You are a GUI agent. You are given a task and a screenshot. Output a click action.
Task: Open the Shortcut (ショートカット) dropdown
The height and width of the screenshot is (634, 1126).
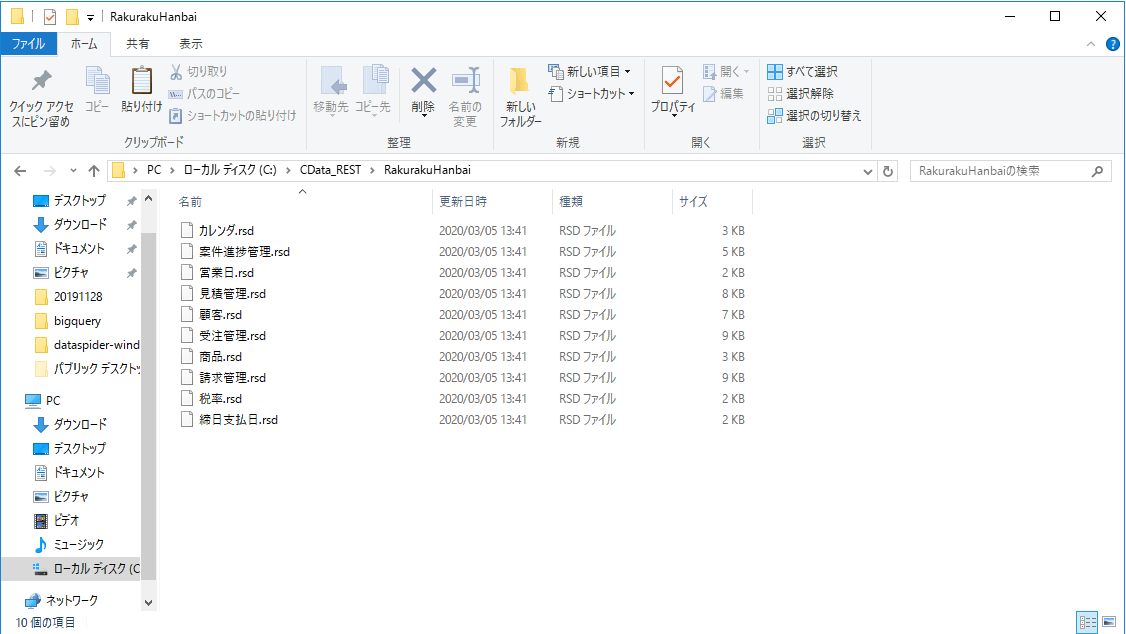(x=591, y=93)
